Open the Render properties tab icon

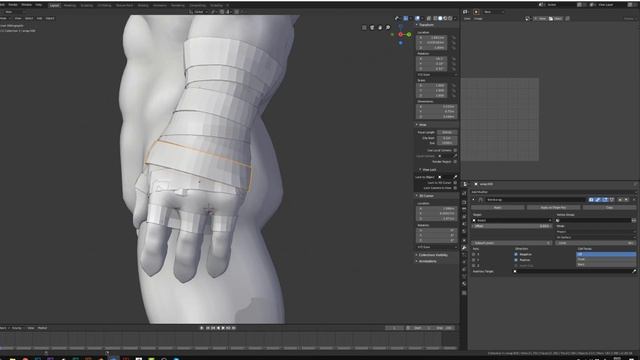(x=464, y=202)
